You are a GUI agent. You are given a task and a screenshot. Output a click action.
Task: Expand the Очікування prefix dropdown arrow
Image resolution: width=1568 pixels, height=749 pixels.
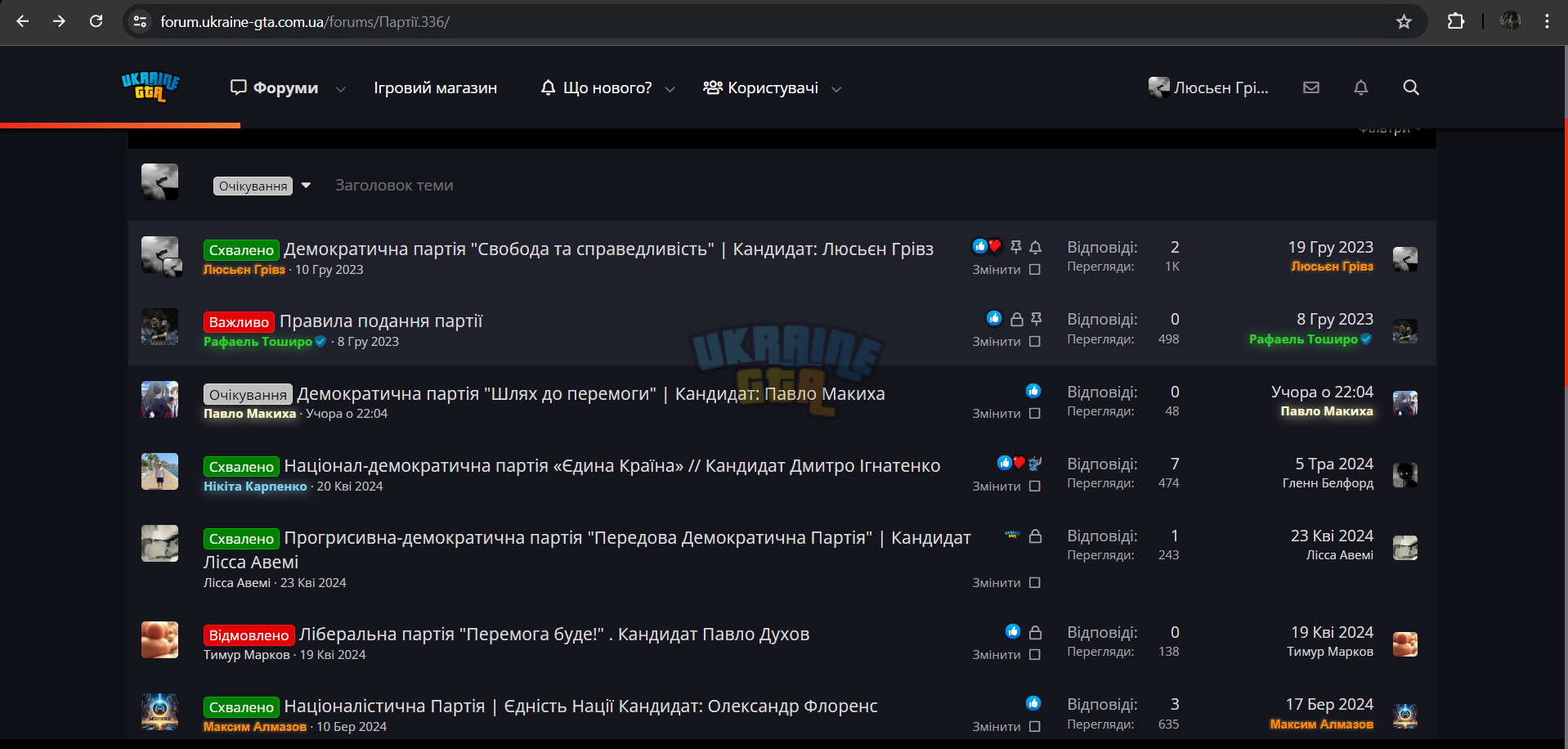(306, 186)
